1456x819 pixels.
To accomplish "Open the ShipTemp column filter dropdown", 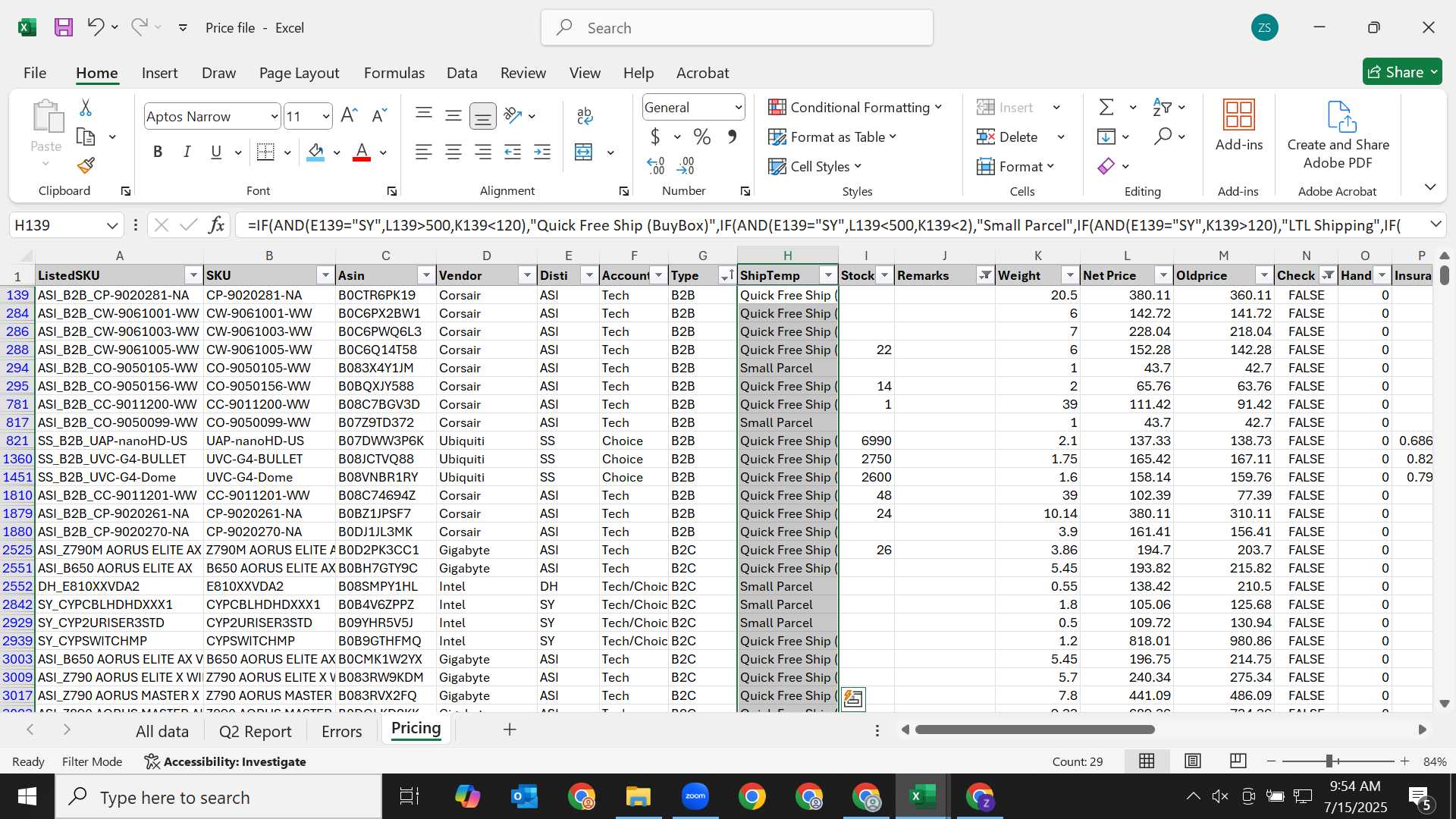I will tap(828, 275).
